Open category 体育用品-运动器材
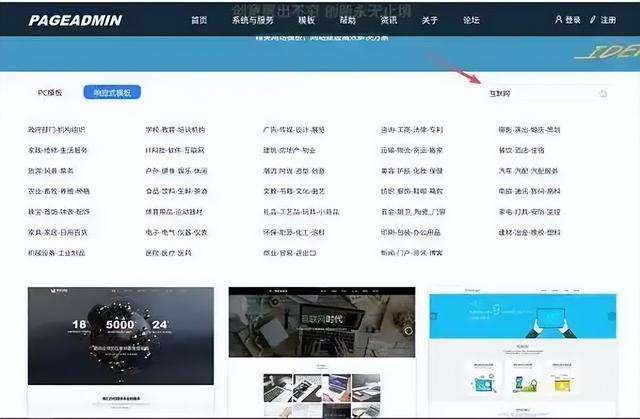This screenshot has width=640, height=419. point(174,212)
